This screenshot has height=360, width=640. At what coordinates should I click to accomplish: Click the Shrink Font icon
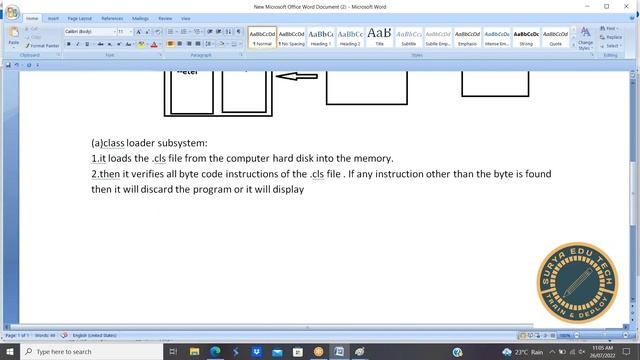pos(147,31)
